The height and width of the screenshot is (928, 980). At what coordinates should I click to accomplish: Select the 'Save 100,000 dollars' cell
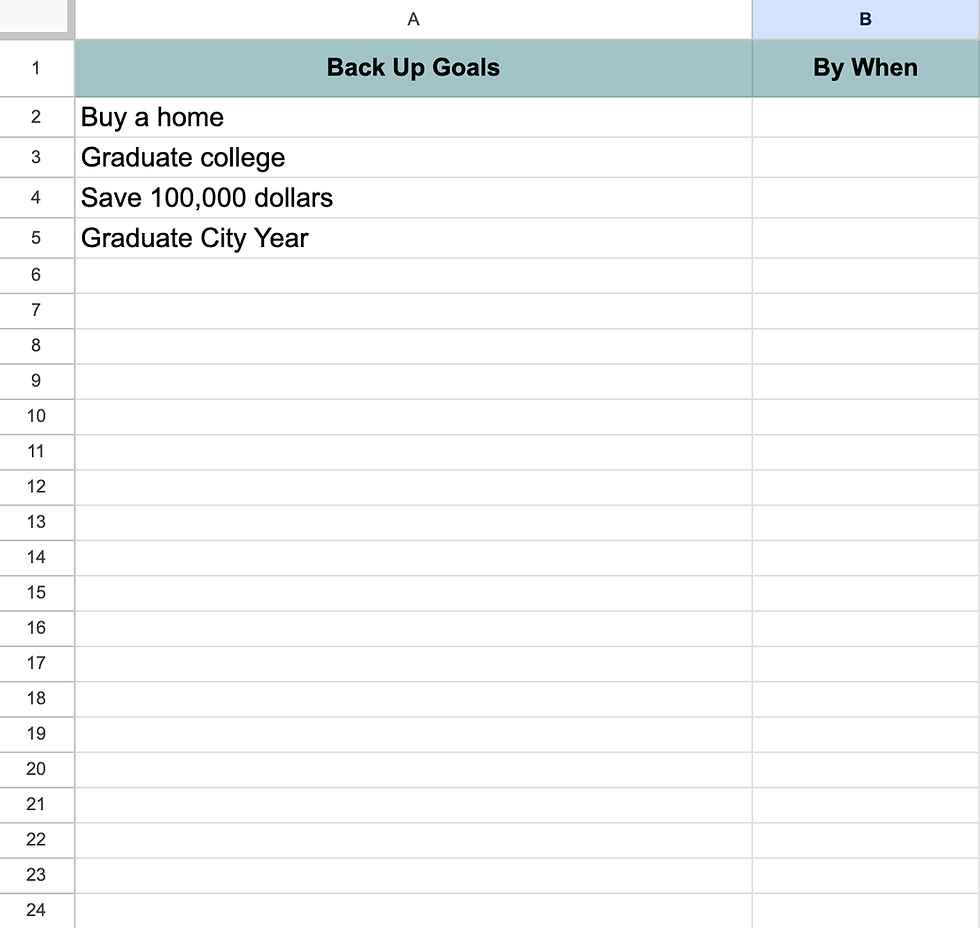[413, 197]
